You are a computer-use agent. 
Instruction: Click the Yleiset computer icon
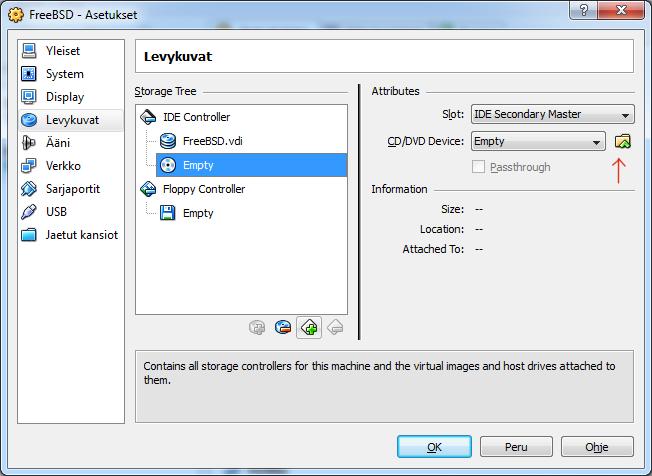click(29, 51)
